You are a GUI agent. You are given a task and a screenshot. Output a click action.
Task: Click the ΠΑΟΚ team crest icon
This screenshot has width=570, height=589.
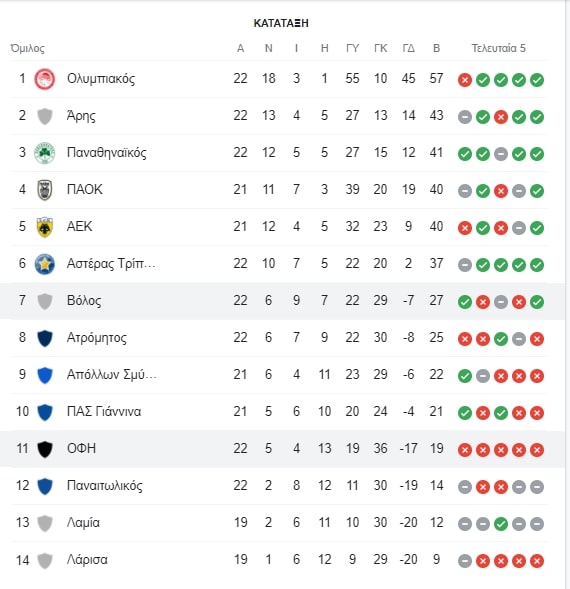click(45, 190)
